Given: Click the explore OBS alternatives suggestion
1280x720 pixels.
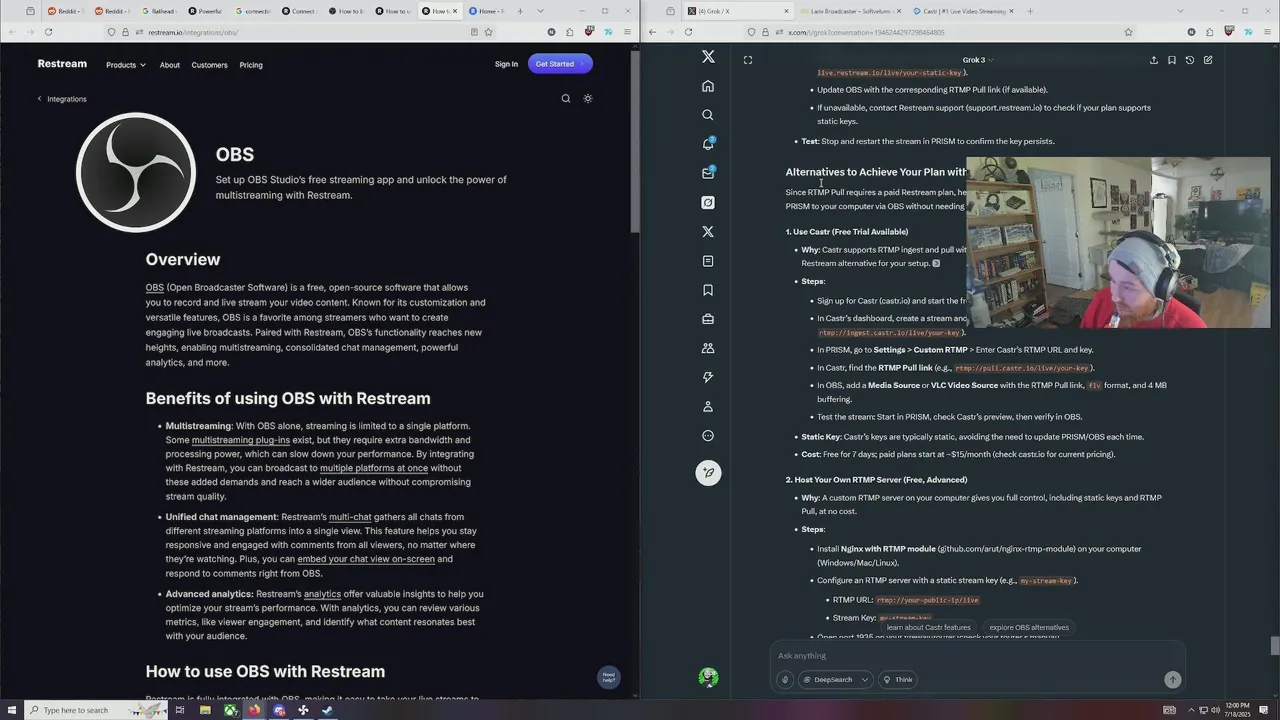Looking at the screenshot, I should coord(1029,628).
